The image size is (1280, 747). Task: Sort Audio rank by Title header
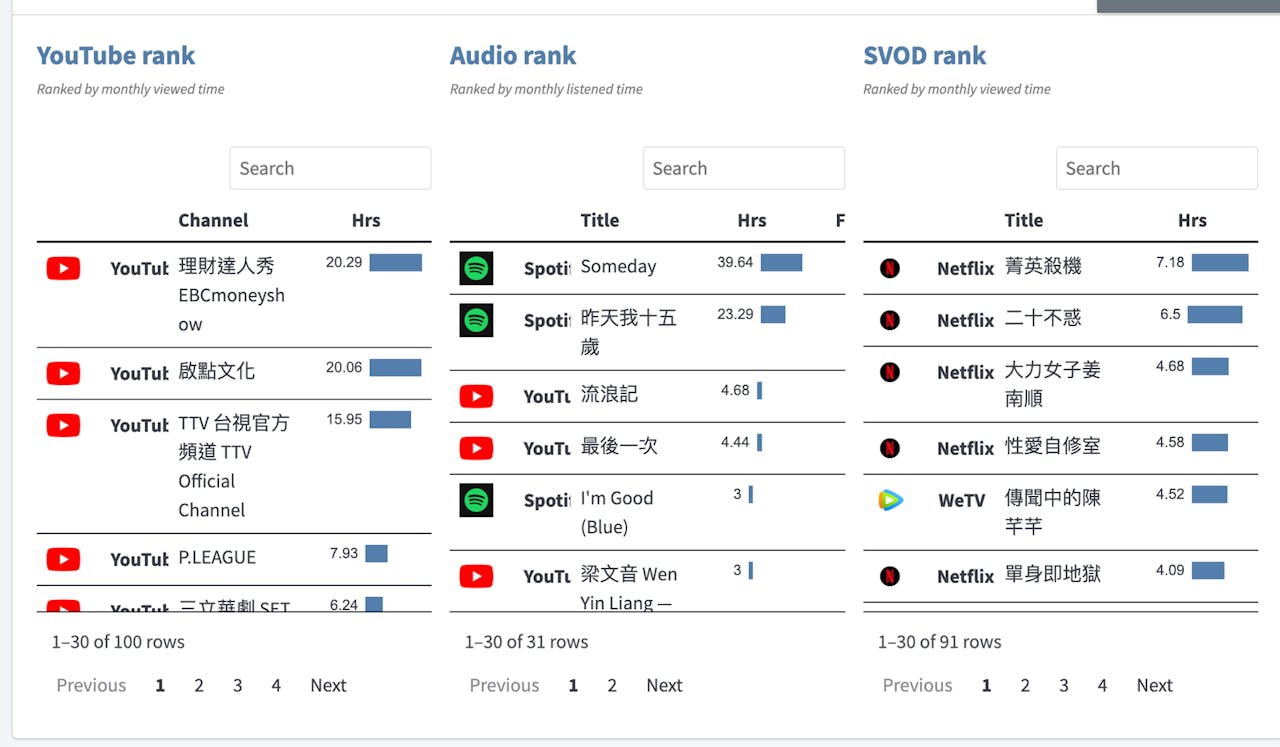(600, 220)
